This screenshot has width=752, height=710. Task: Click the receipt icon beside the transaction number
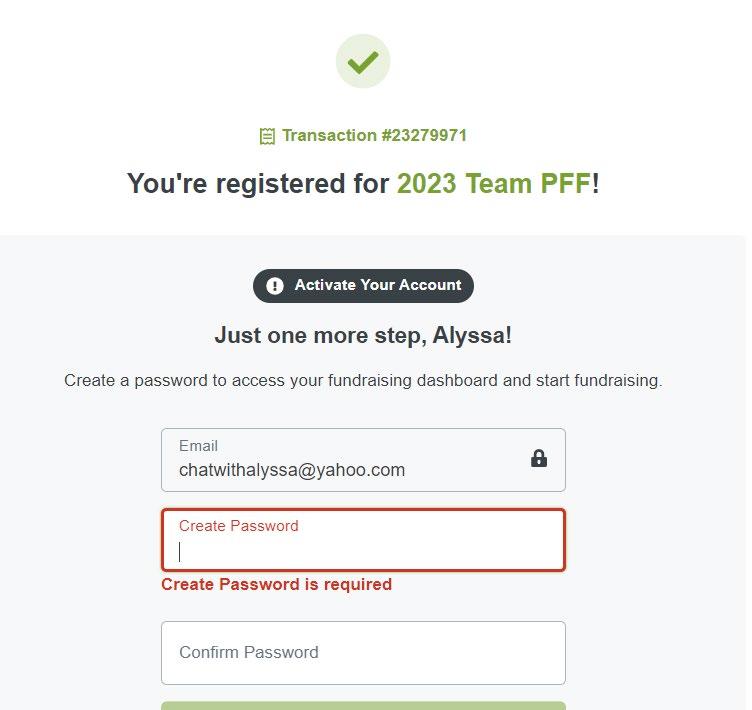[x=267, y=136]
